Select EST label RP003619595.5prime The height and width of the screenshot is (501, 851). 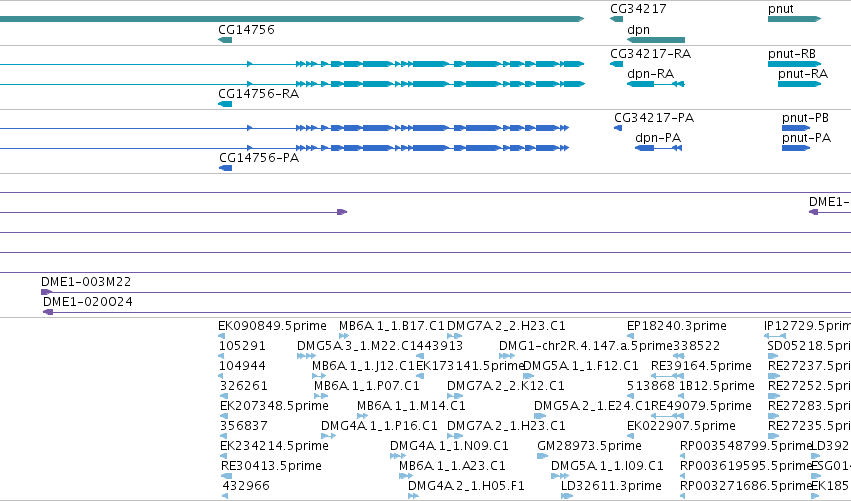pos(746,466)
